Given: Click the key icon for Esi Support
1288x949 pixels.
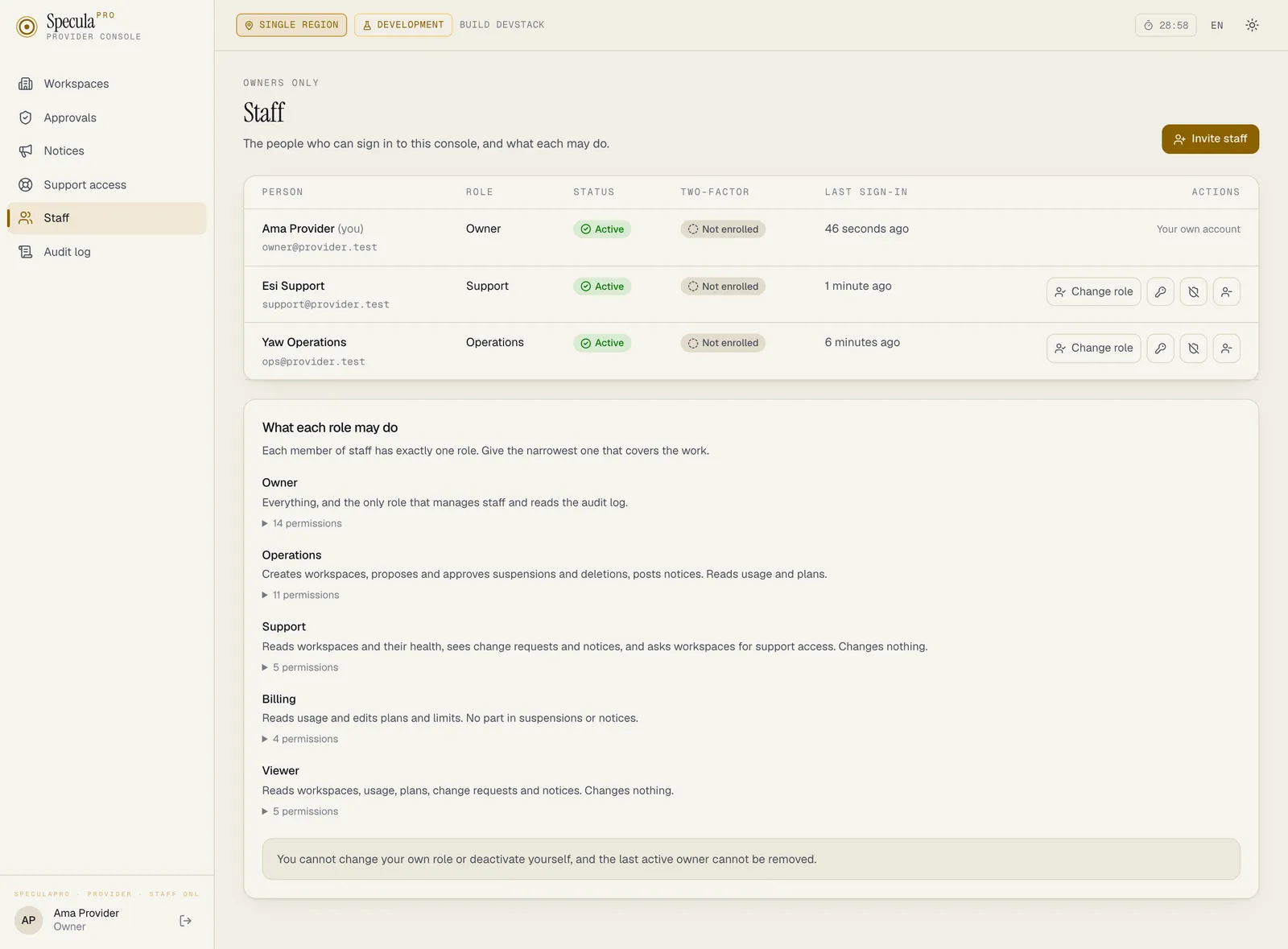Looking at the screenshot, I should click(1160, 291).
